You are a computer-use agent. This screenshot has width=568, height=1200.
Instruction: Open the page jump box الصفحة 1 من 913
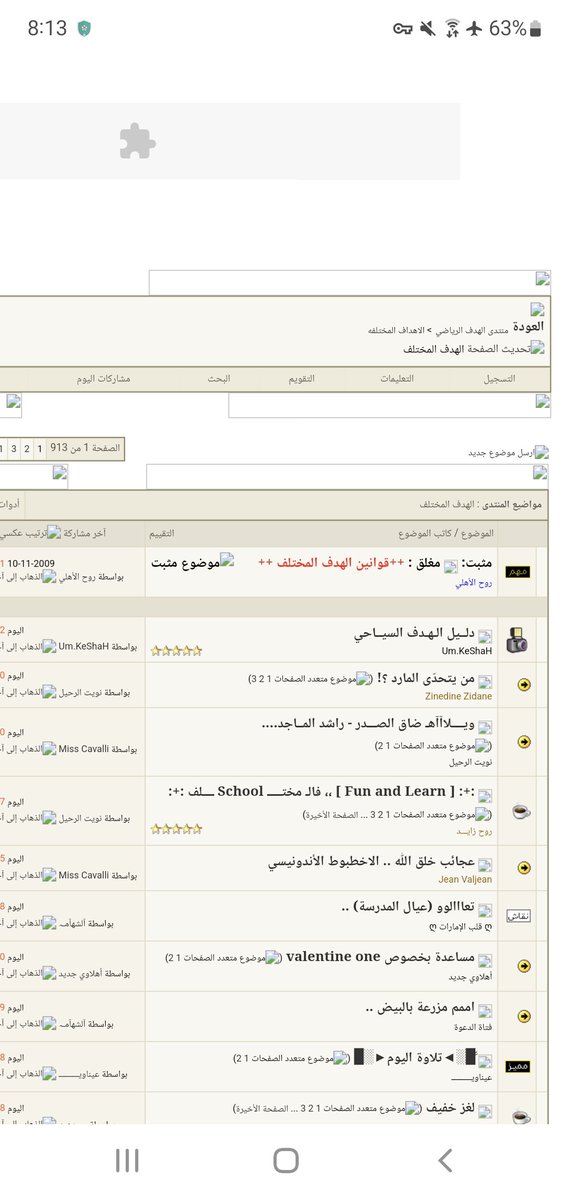[x=86, y=448]
